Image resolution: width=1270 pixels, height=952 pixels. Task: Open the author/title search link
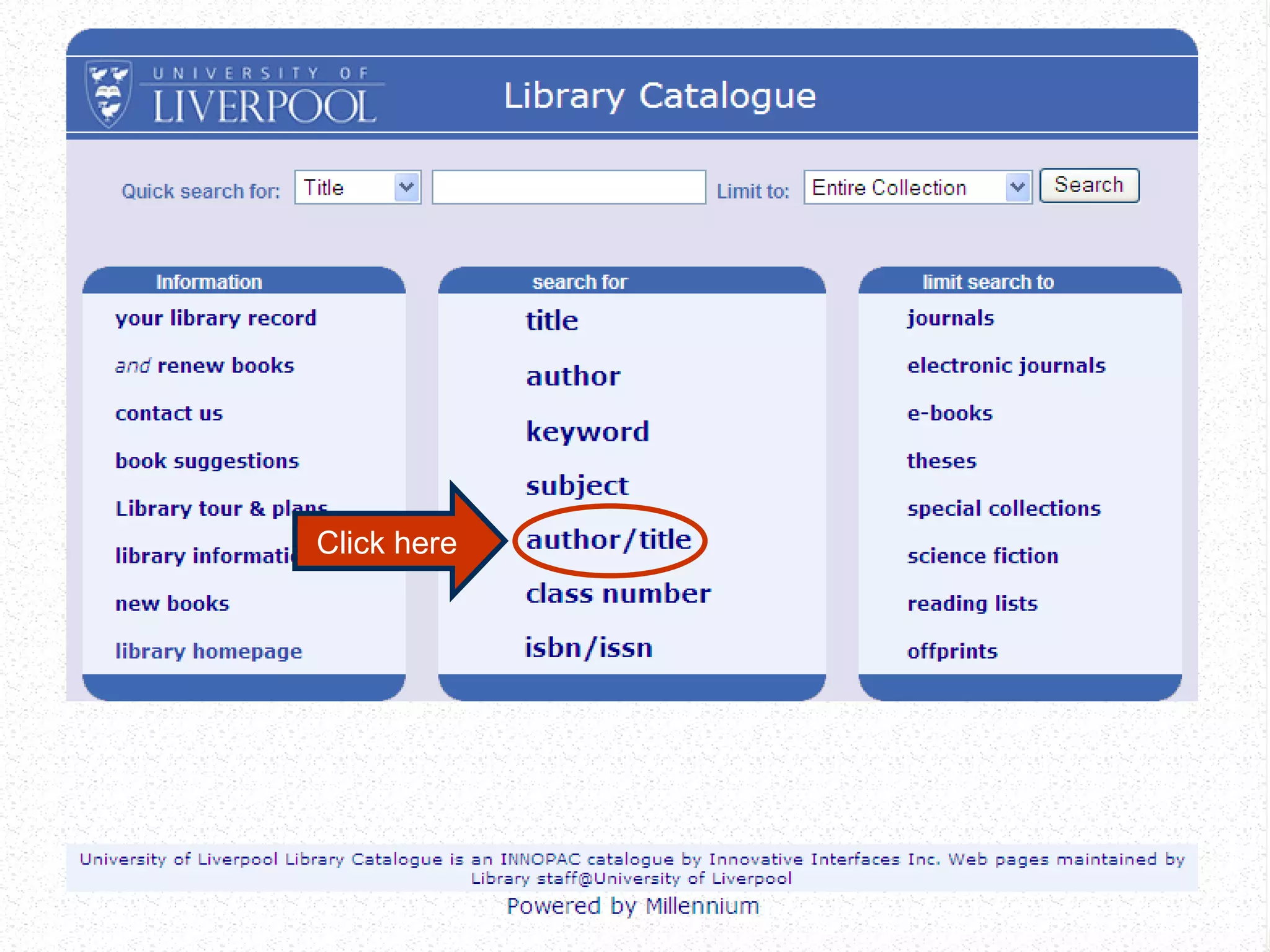click(x=608, y=540)
